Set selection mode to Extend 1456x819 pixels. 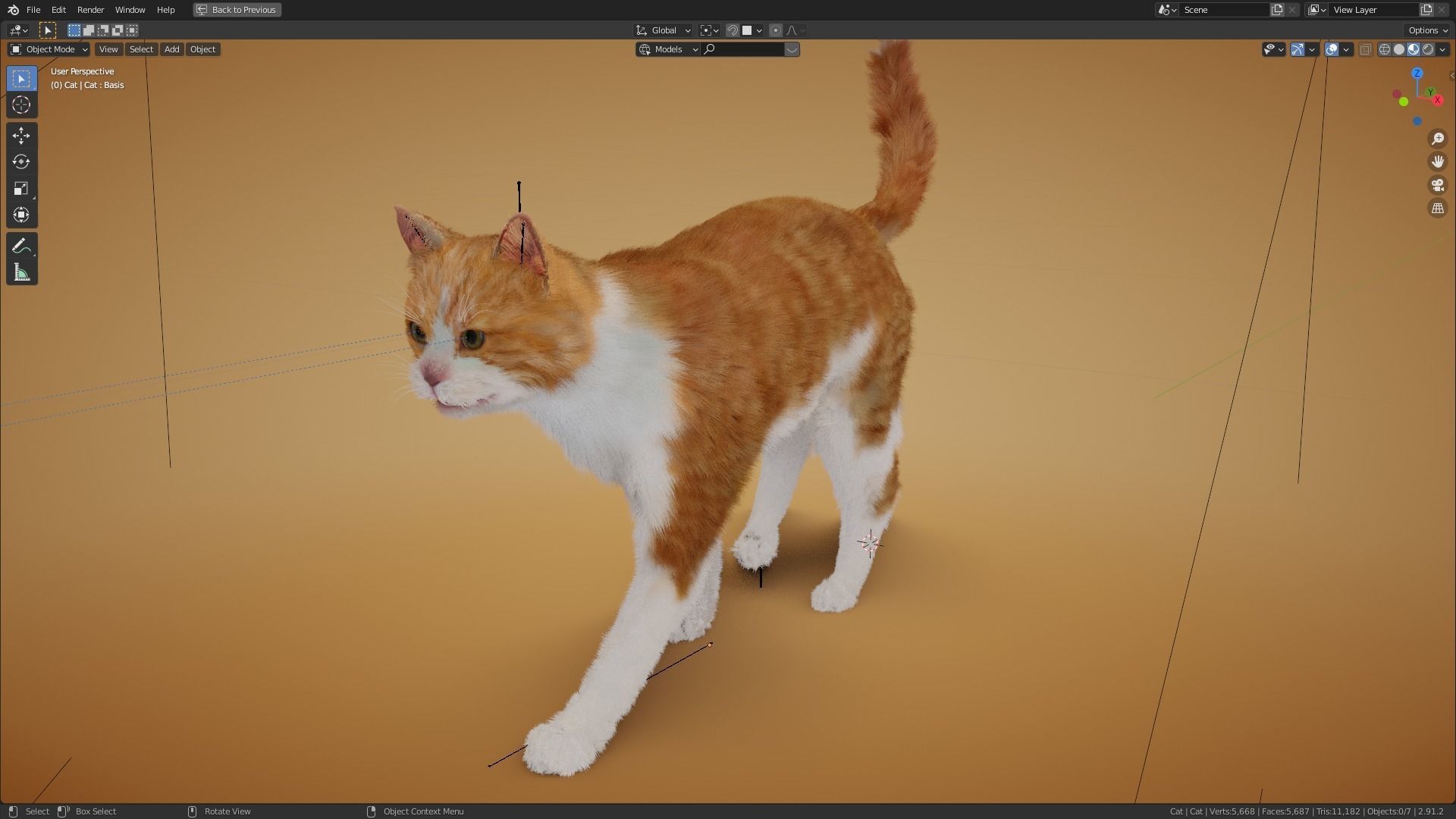[x=89, y=30]
